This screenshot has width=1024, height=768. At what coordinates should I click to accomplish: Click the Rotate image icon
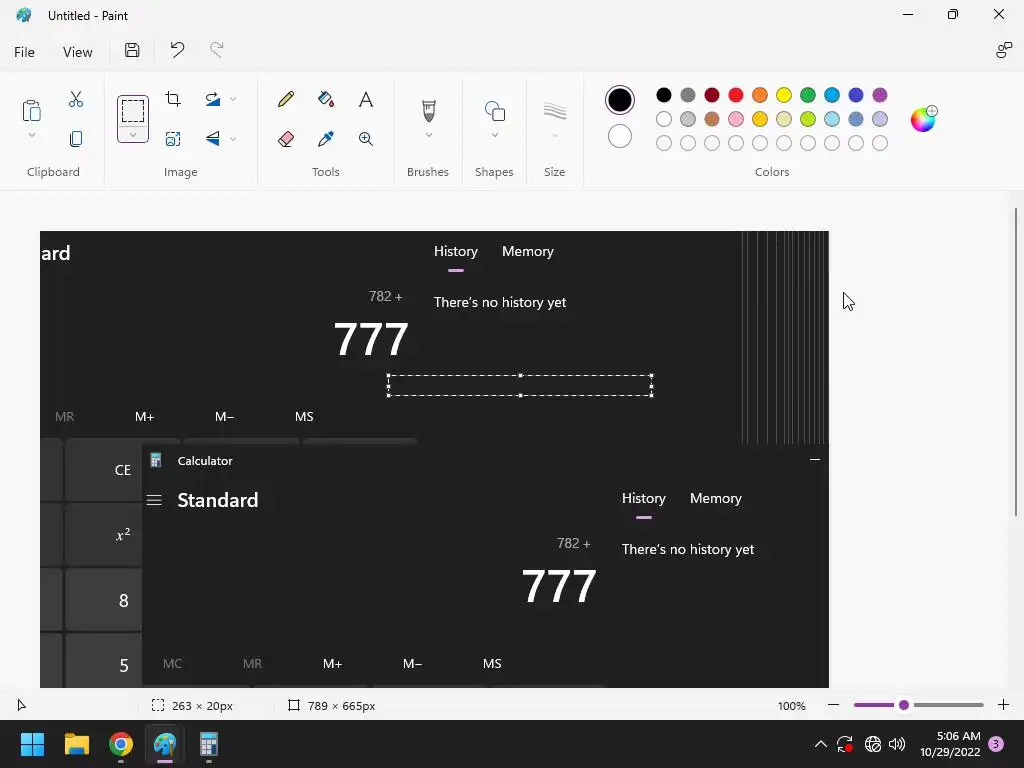[213, 99]
